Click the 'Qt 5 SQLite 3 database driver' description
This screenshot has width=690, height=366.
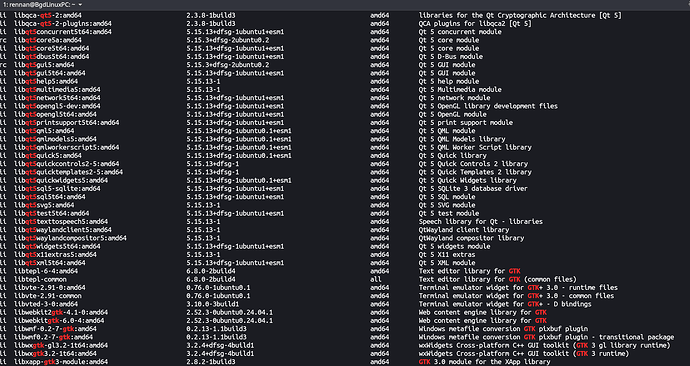pyautogui.click(x=473, y=189)
